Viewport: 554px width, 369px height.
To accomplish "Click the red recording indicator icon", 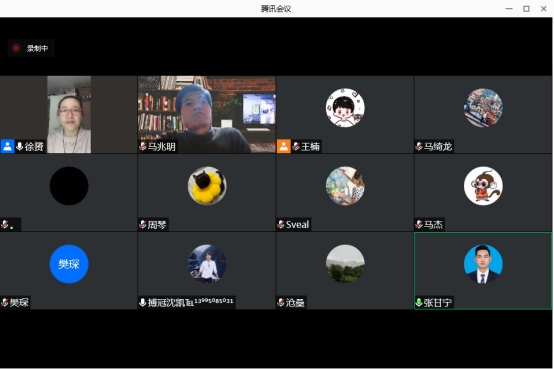I will click(16, 48).
